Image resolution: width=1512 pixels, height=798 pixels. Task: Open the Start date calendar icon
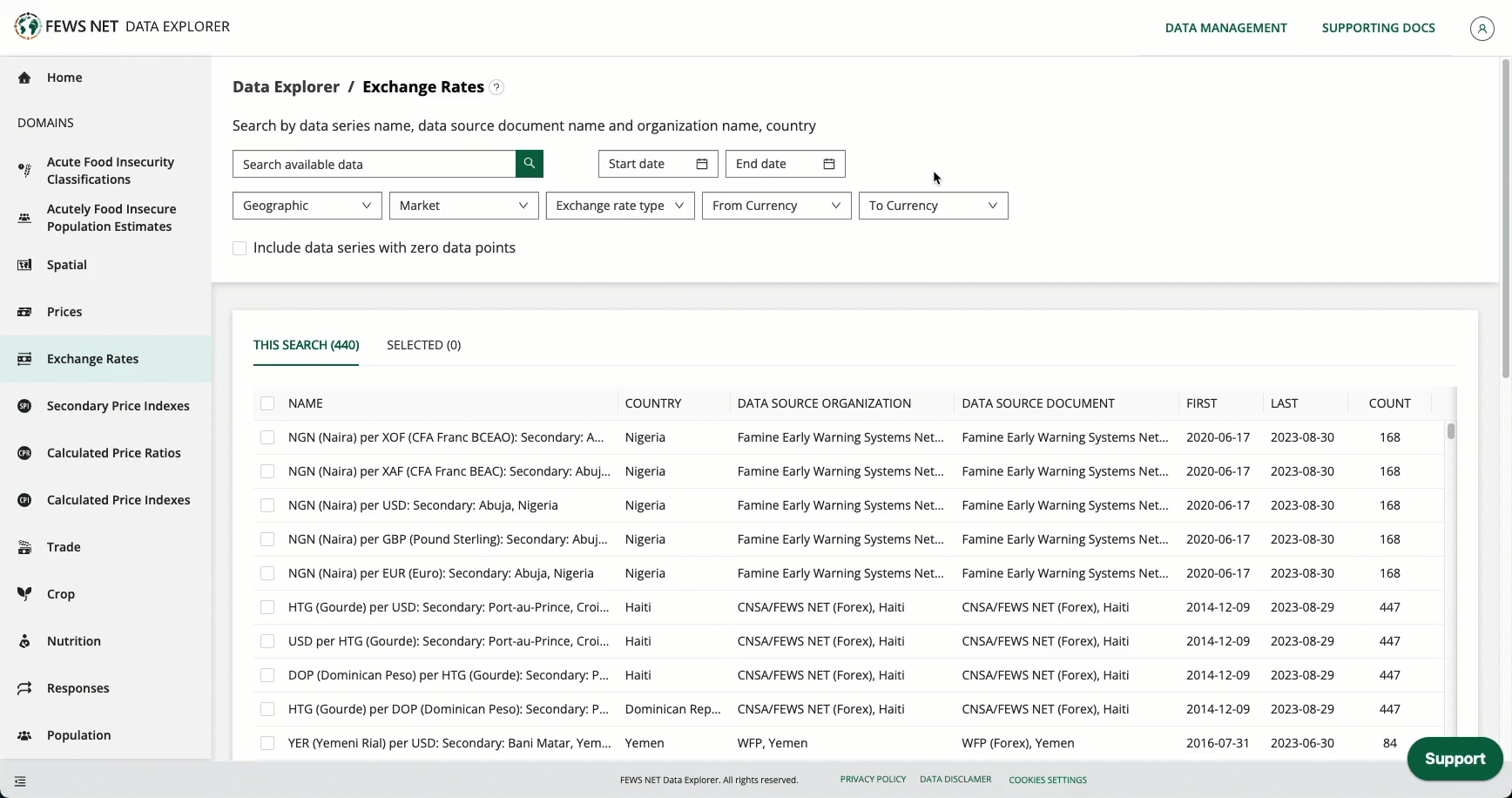[701, 164]
